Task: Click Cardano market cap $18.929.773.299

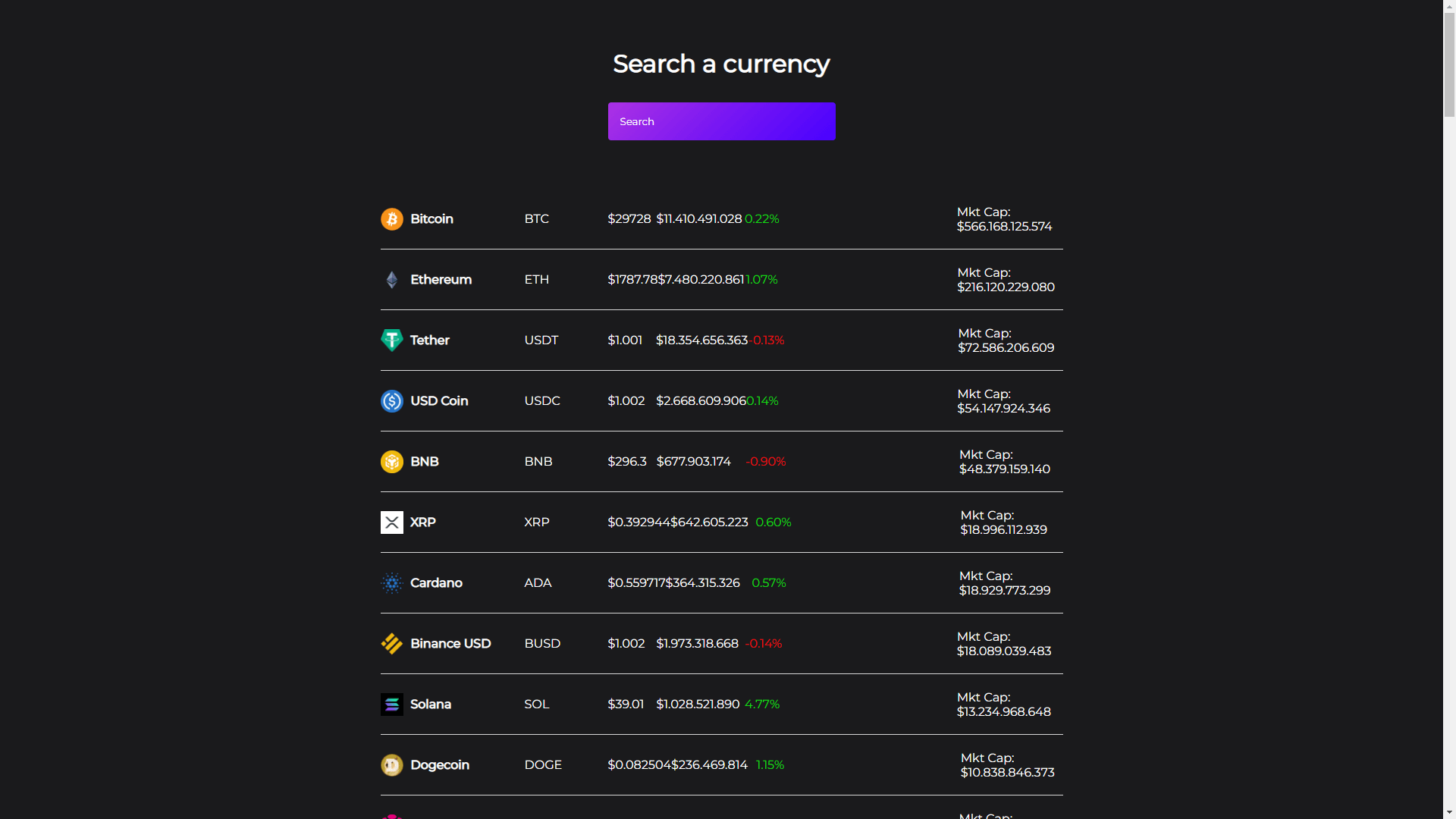Action: (1004, 591)
